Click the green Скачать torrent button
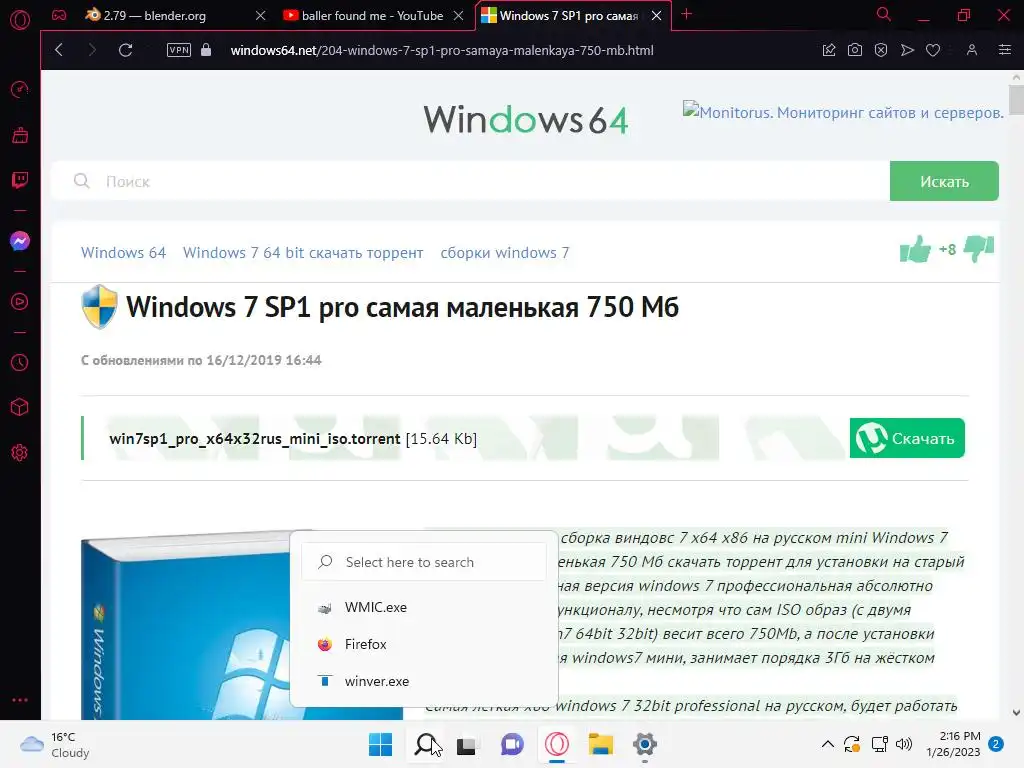Image resolution: width=1024 pixels, height=768 pixels. pos(907,438)
